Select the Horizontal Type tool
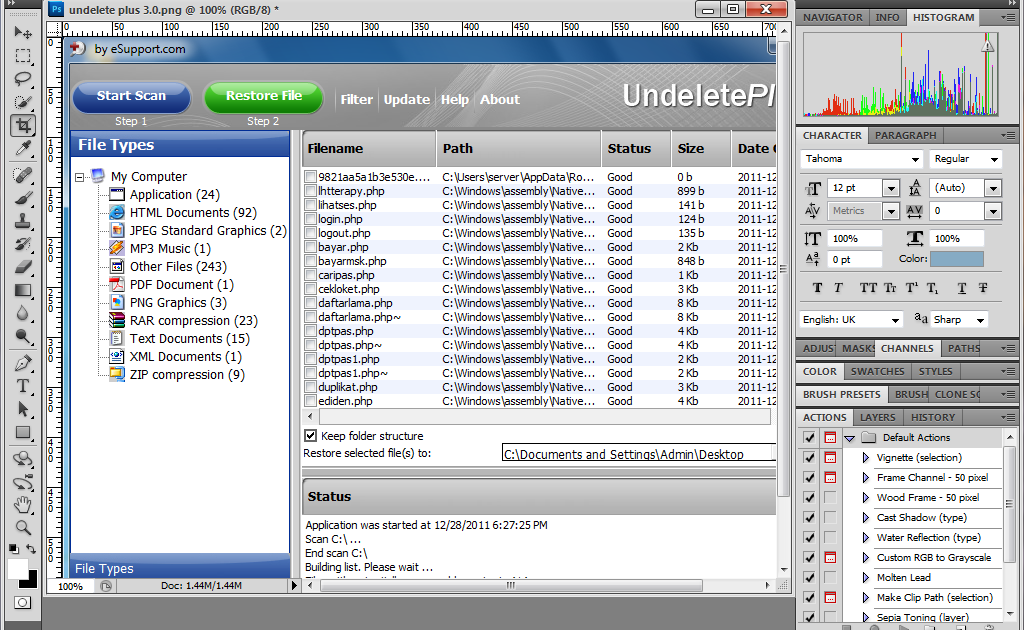The width and height of the screenshot is (1024, 630). tap(23, 386)
